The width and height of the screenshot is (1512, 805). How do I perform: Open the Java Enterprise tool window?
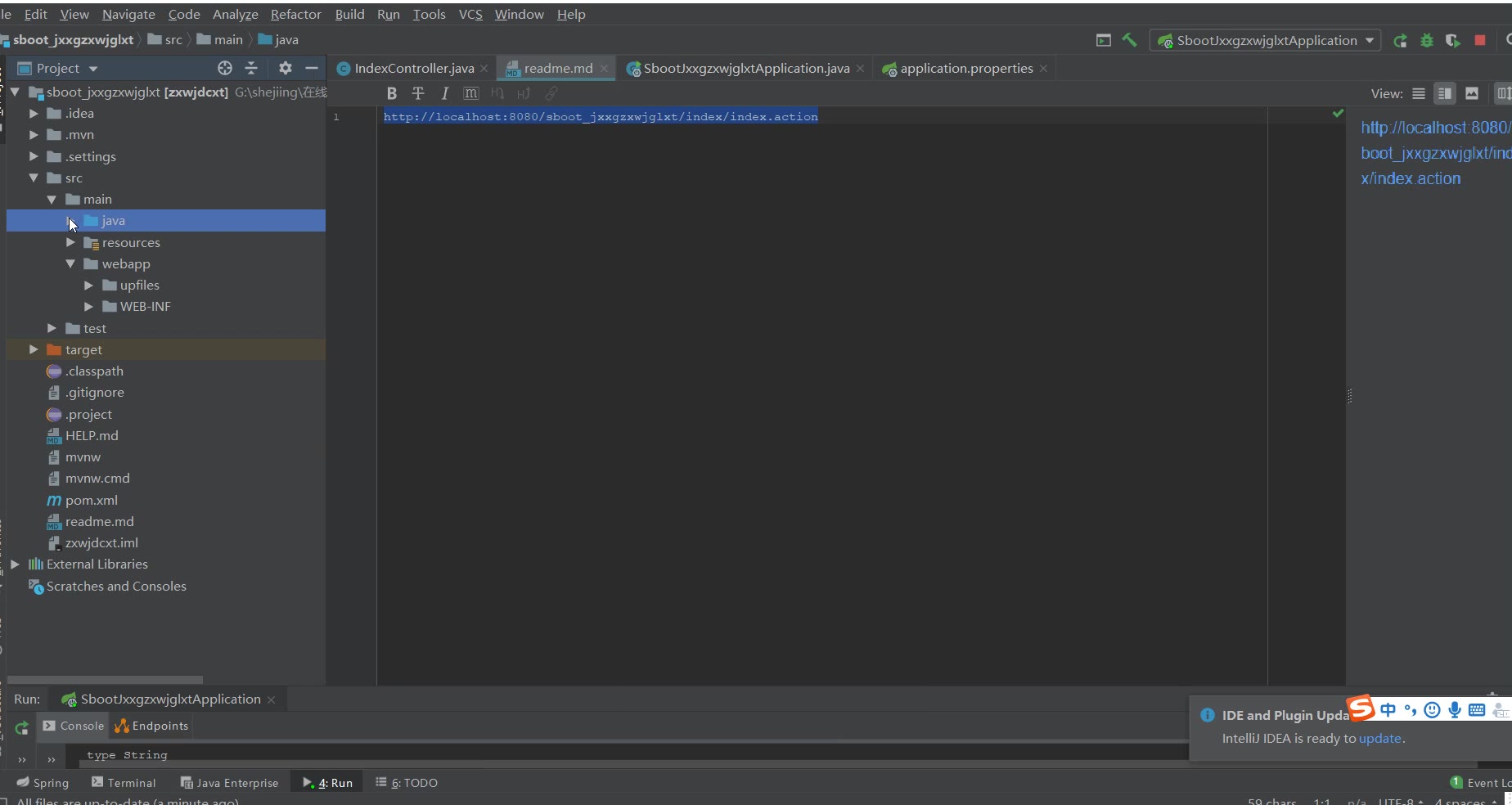point(229,782)
